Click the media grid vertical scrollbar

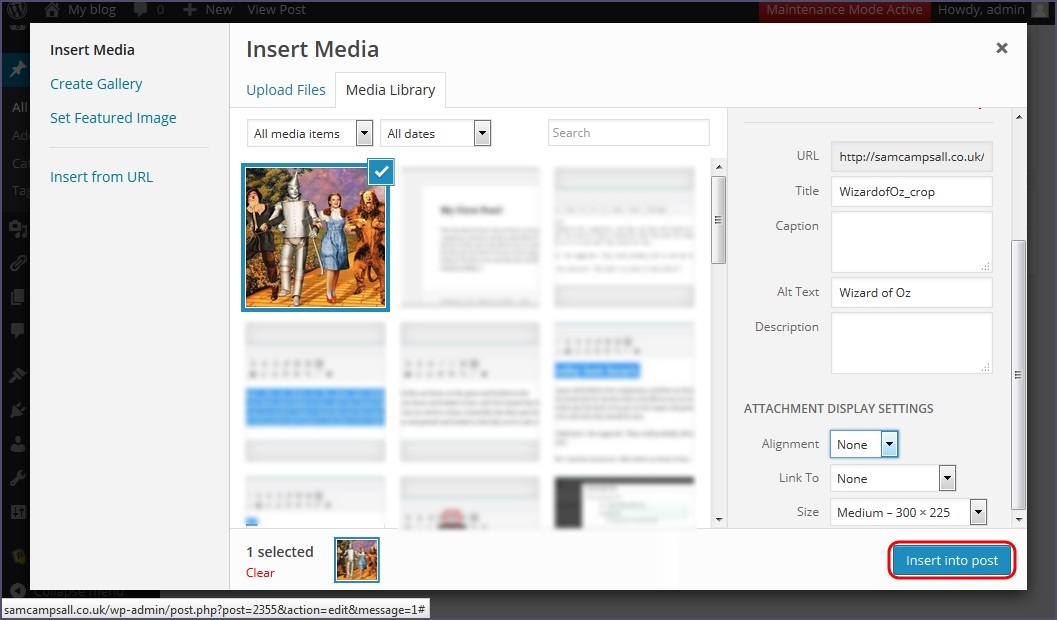(718, 220)
